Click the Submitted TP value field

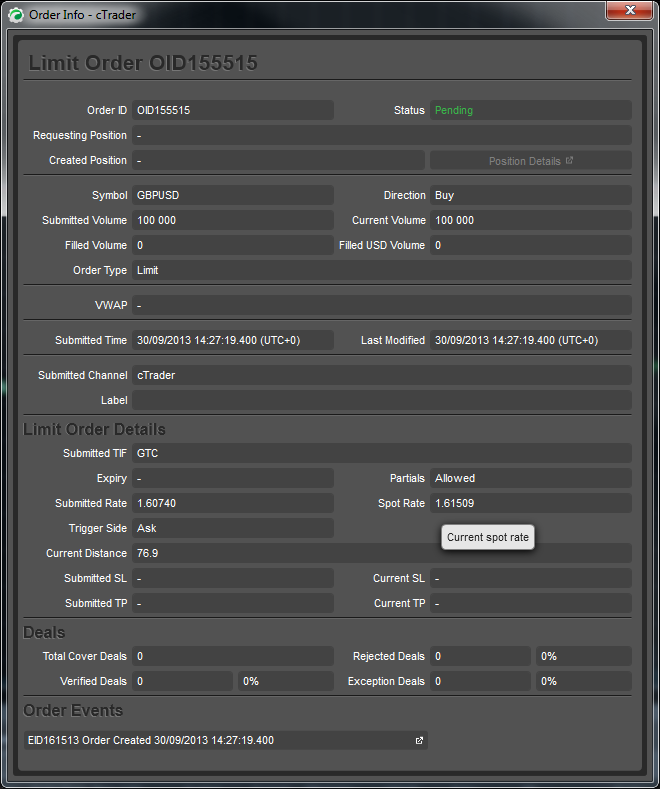click(x=233, y=603)
